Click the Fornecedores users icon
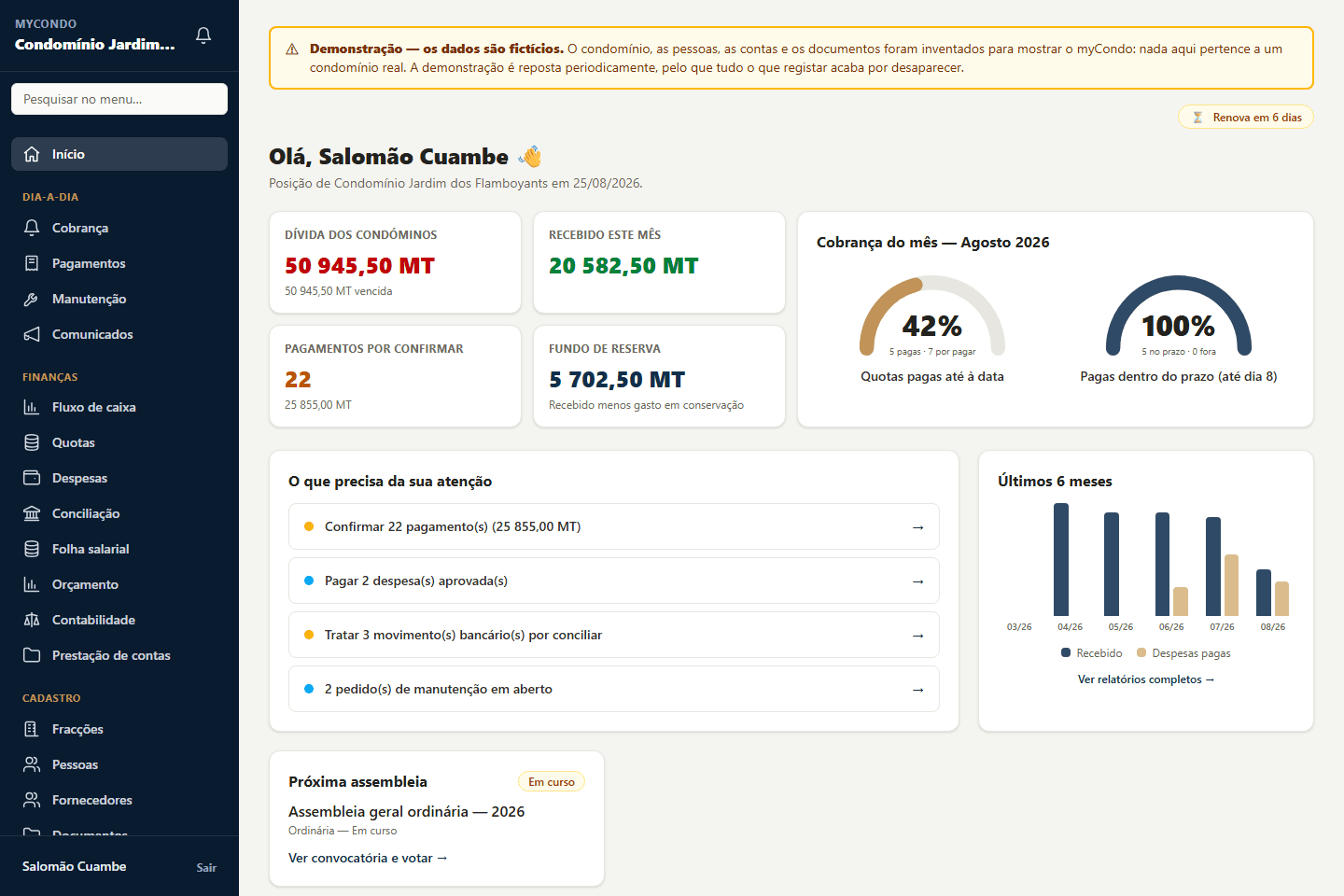The image size is (1344, 896). pos(32,800)
